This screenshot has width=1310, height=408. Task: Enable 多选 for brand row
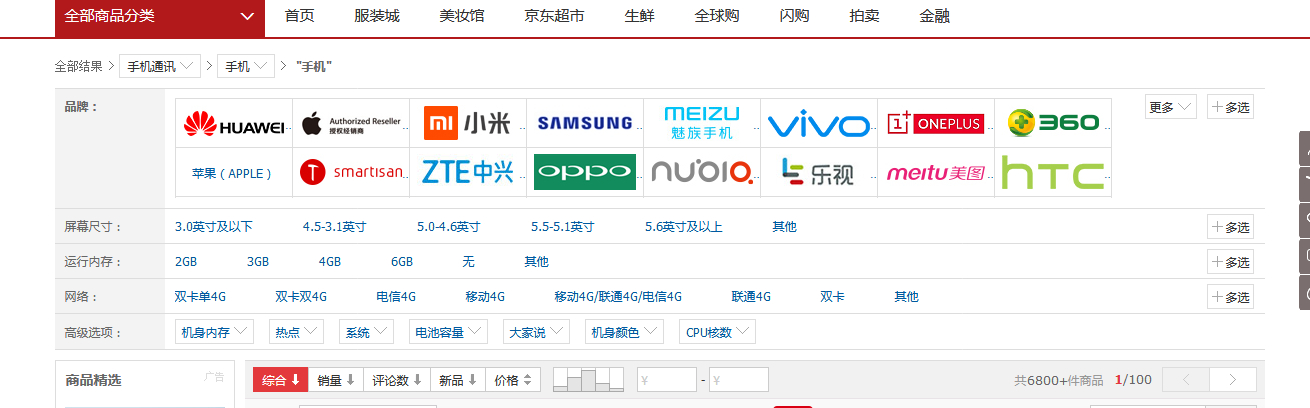[1230, 107]
